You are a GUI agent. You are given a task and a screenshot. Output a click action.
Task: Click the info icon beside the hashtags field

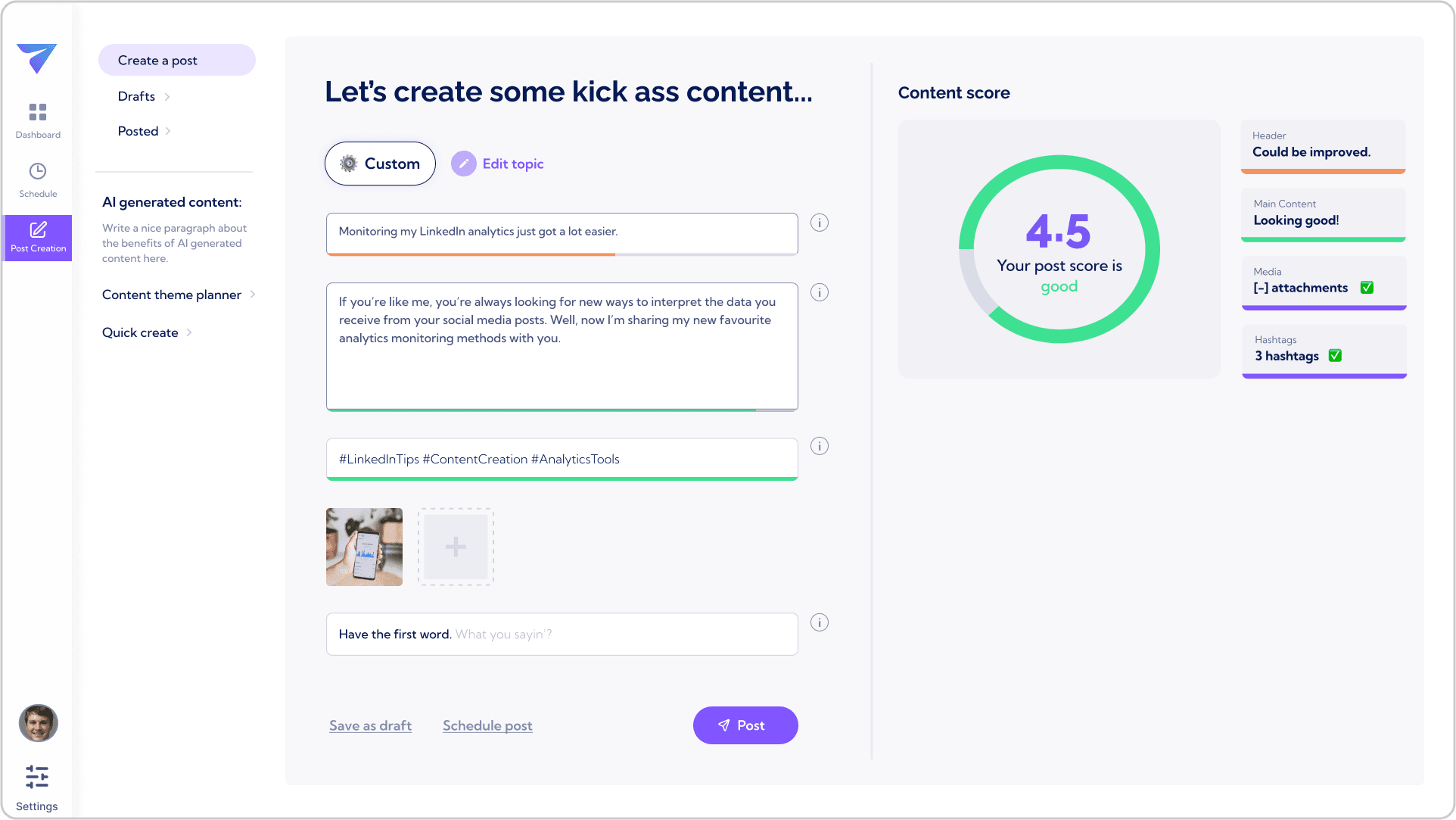pos(819,446)
